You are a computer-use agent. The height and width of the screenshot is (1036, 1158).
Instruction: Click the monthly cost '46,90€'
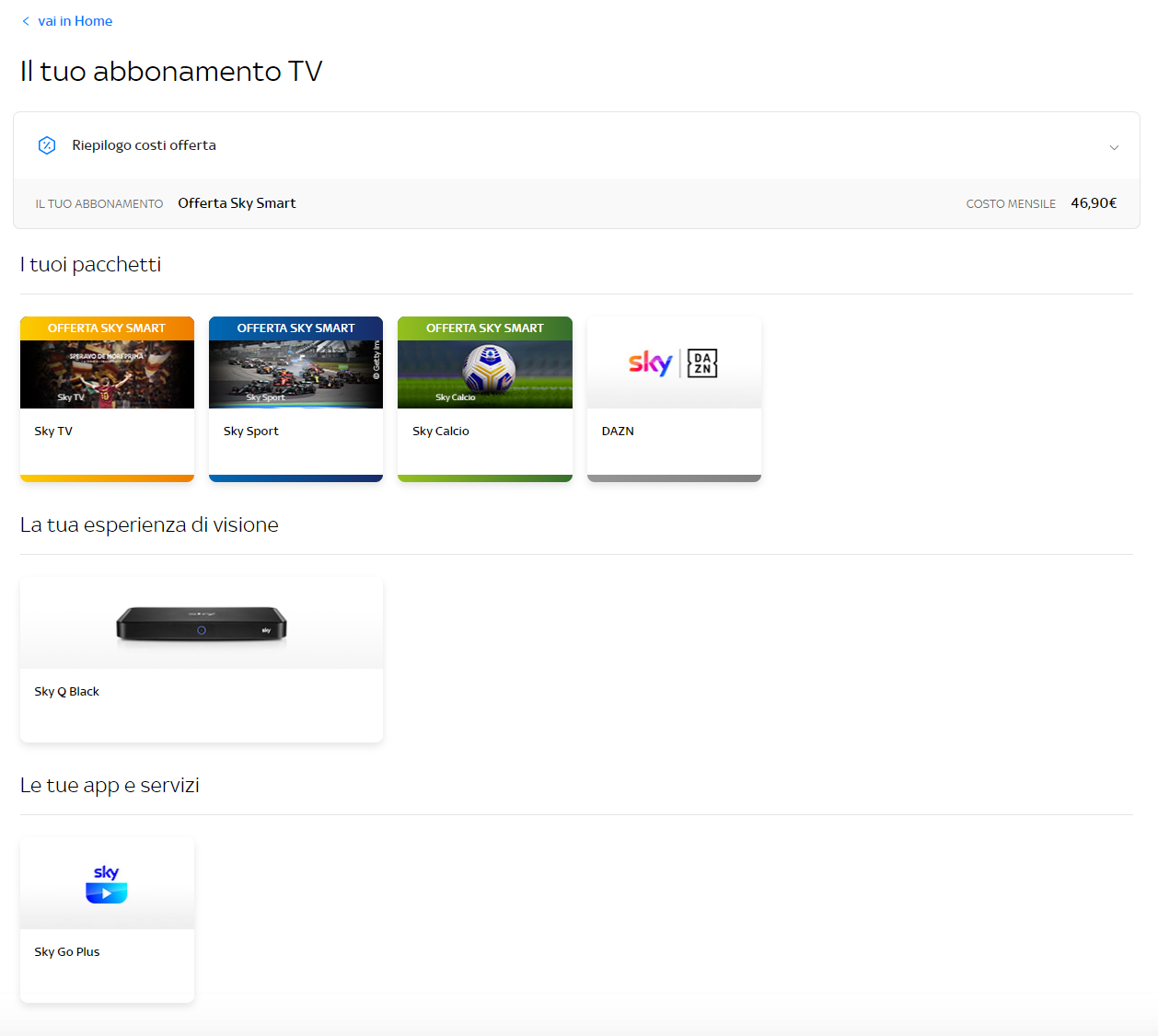coord(1094,203)
